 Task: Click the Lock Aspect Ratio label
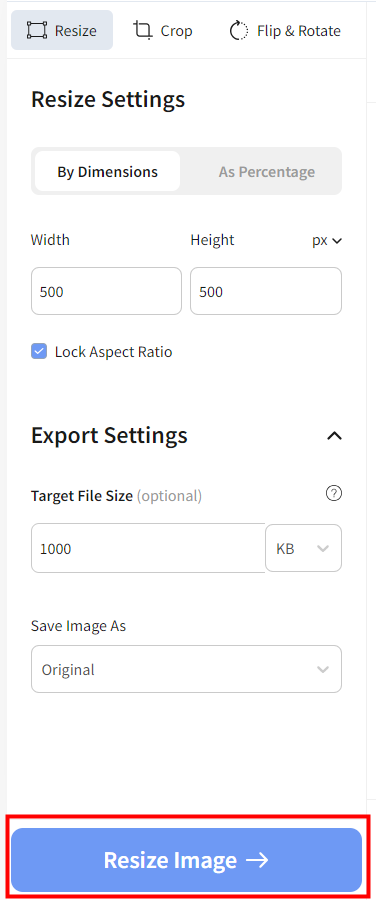pyautogui.click(x=114, y=352)
